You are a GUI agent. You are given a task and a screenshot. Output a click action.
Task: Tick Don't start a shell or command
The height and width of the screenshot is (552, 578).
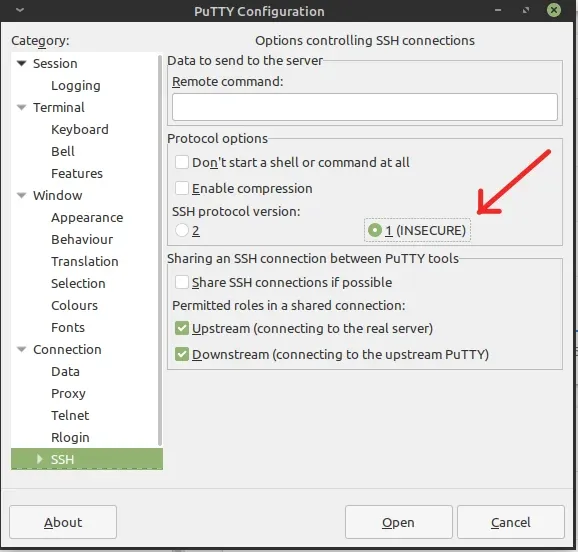point(182,162)
